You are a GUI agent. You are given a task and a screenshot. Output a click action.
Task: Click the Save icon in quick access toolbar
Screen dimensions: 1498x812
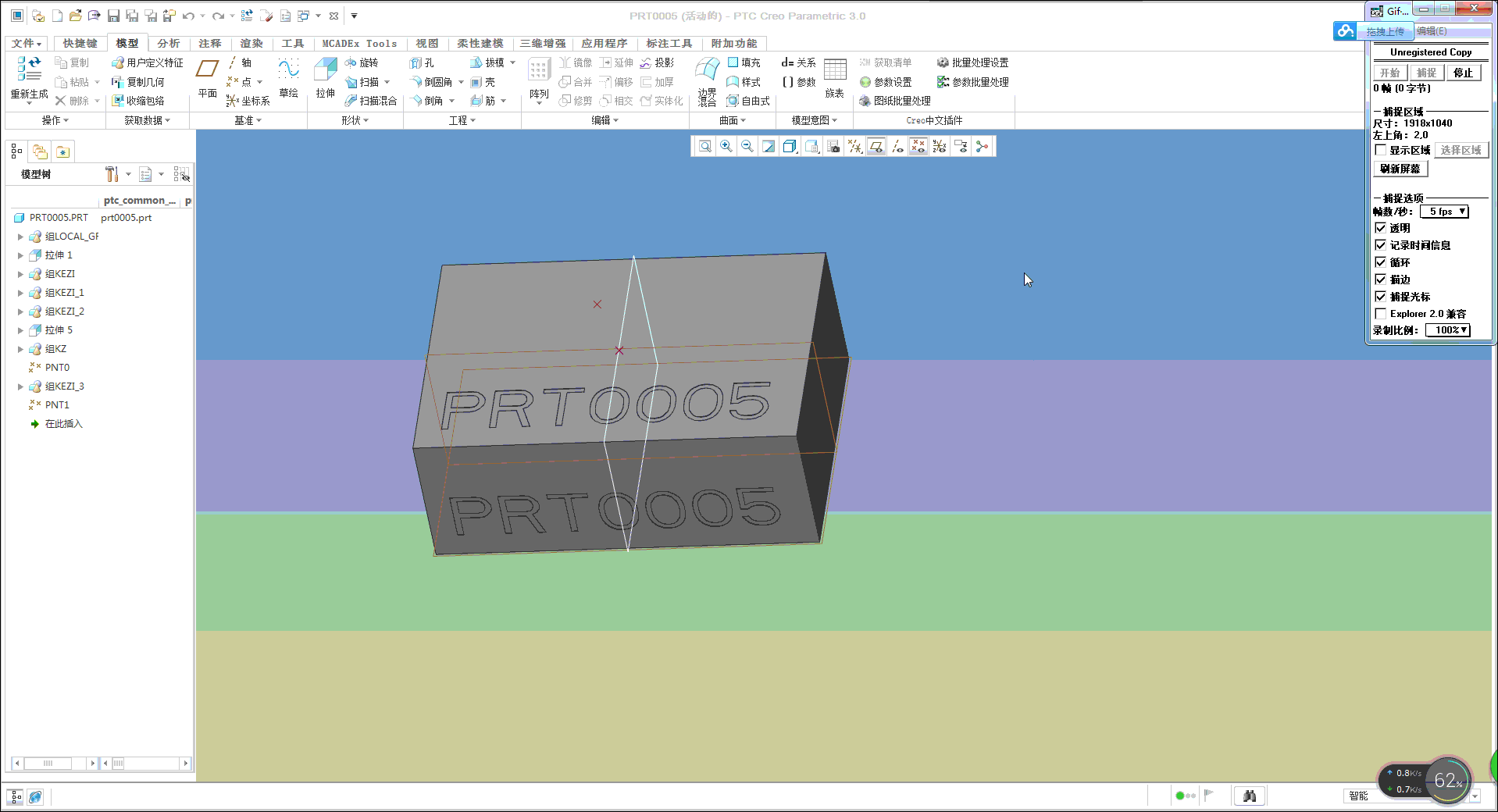point(113,16)
